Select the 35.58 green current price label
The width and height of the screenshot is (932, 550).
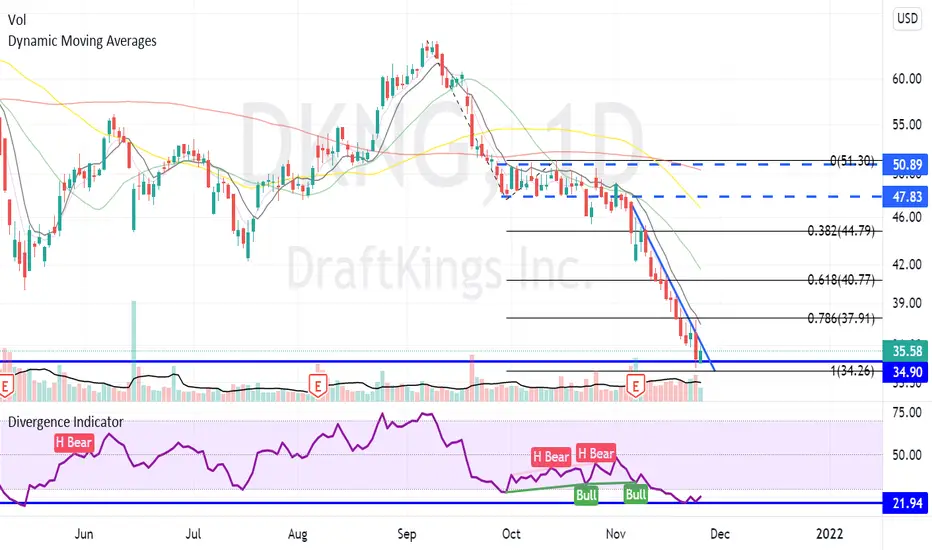pos(906,351)
